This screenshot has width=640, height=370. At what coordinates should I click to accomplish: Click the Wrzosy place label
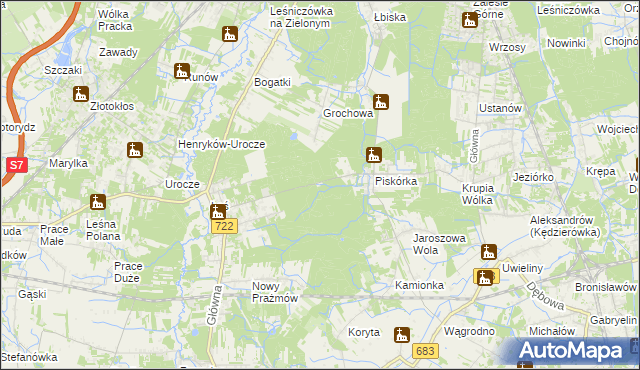507,47
